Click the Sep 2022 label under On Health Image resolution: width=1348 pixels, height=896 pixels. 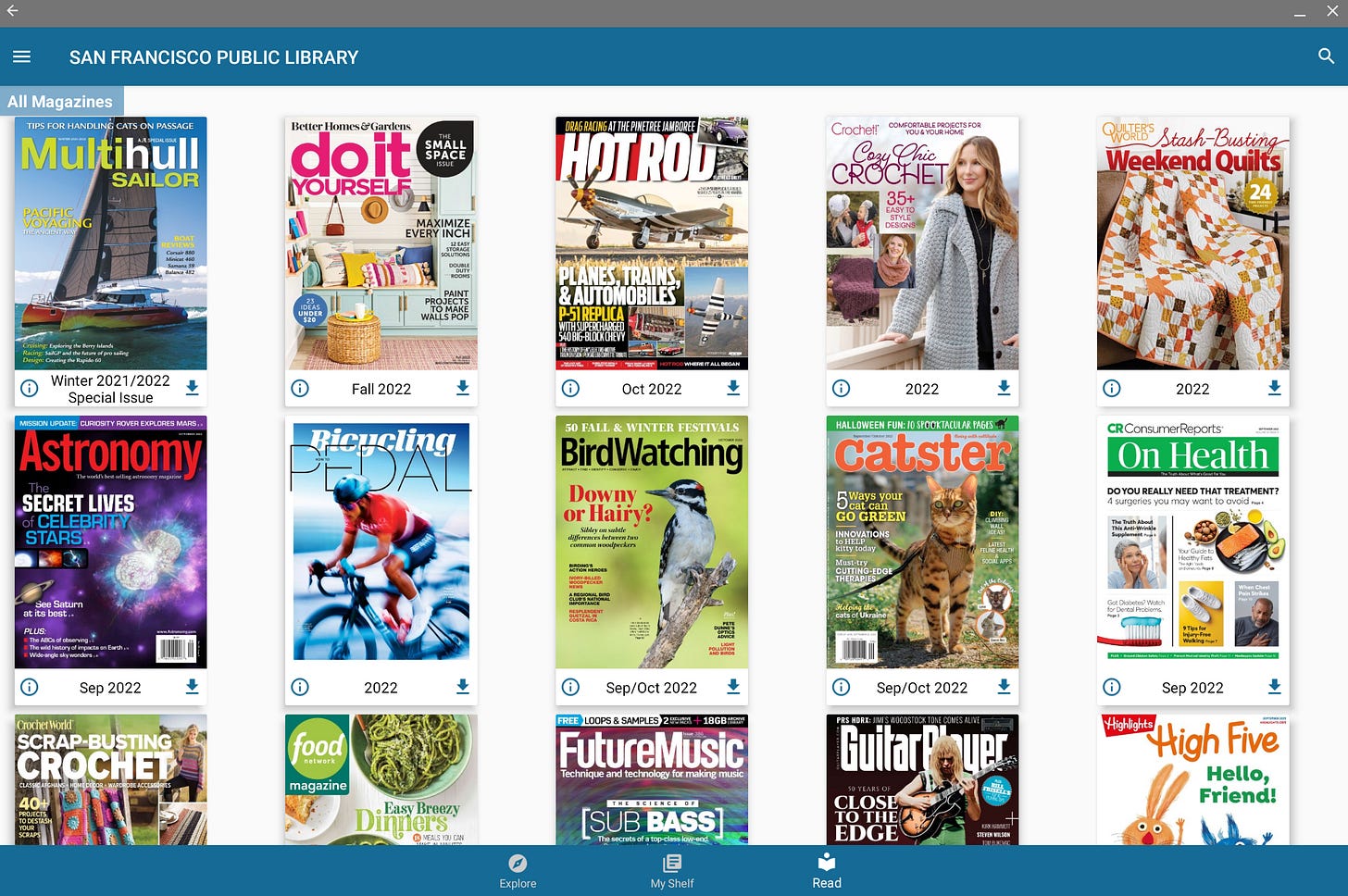tap(1192, 688)
